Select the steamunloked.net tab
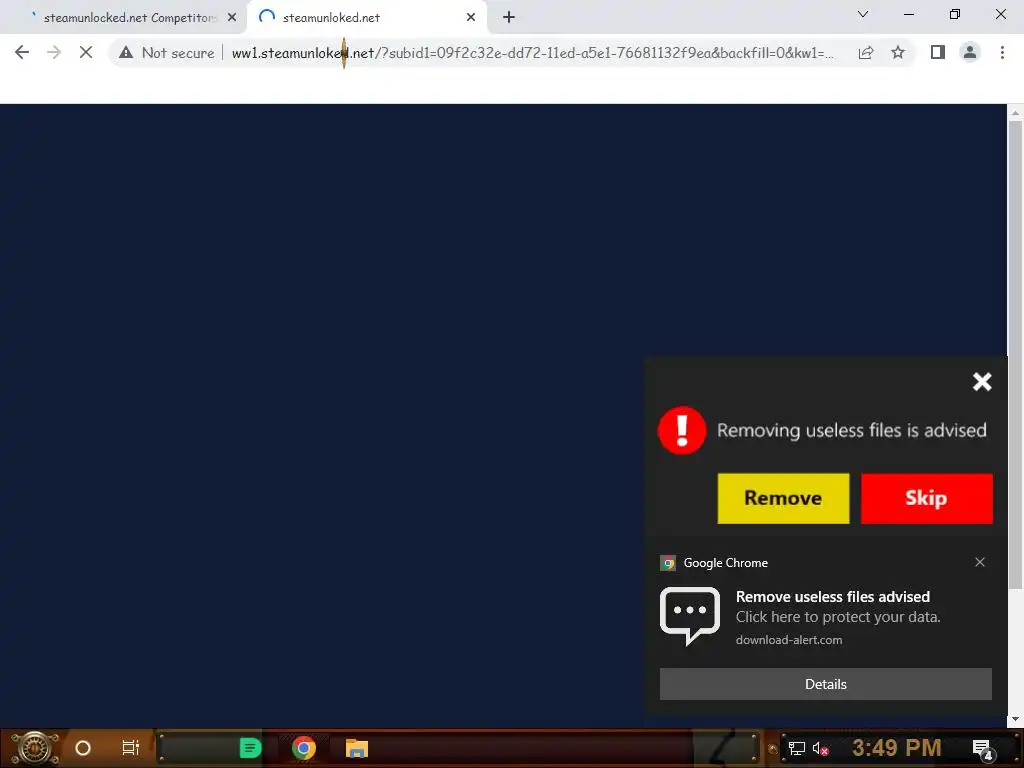The image size is (1024, 768). point(366,18)
